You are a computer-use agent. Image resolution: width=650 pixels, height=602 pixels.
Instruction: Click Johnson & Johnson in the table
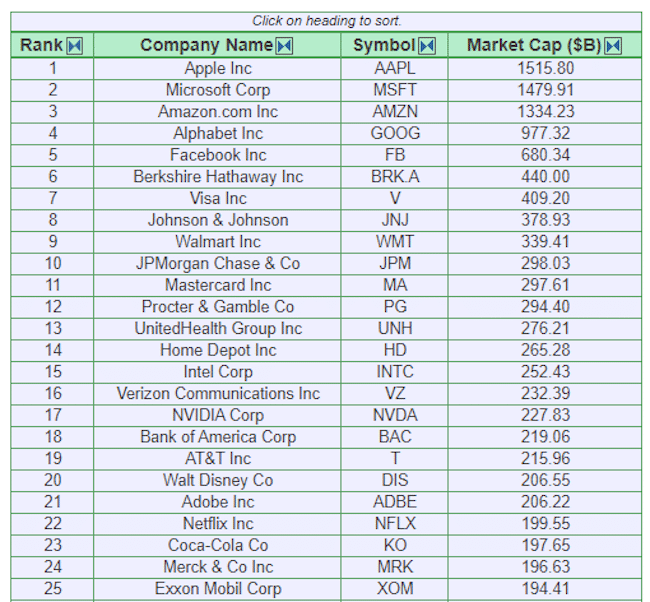click(218, 220)
